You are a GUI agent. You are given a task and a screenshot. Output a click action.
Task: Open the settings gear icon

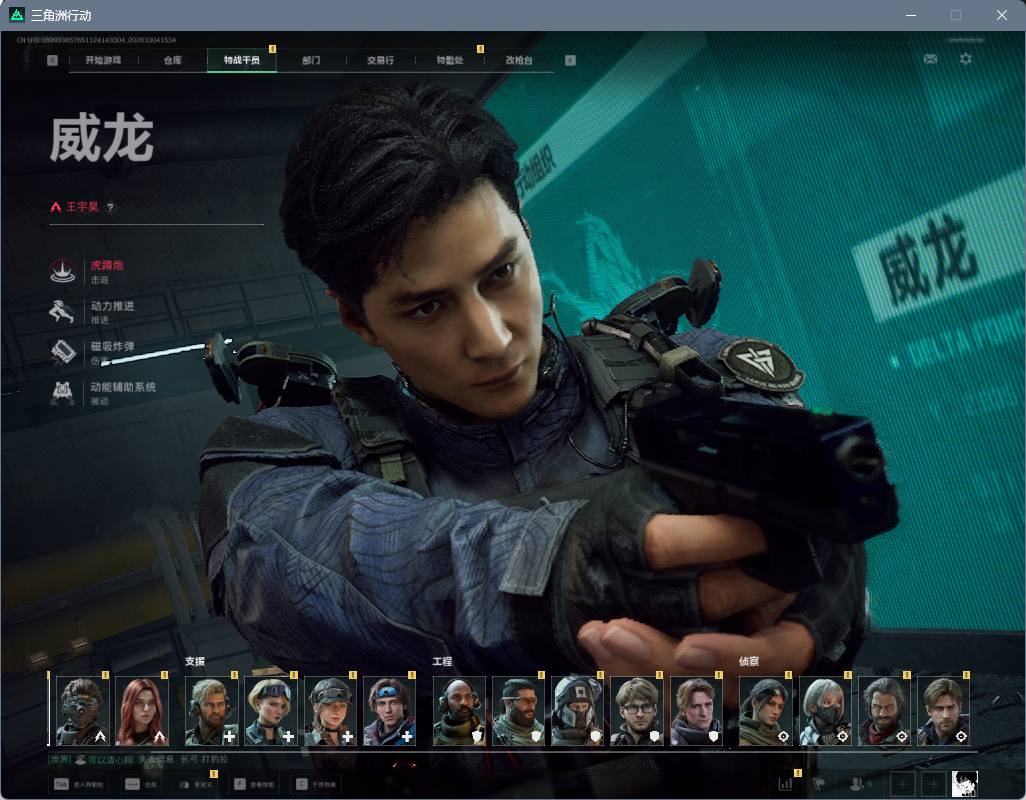click(x=966, y=59)
